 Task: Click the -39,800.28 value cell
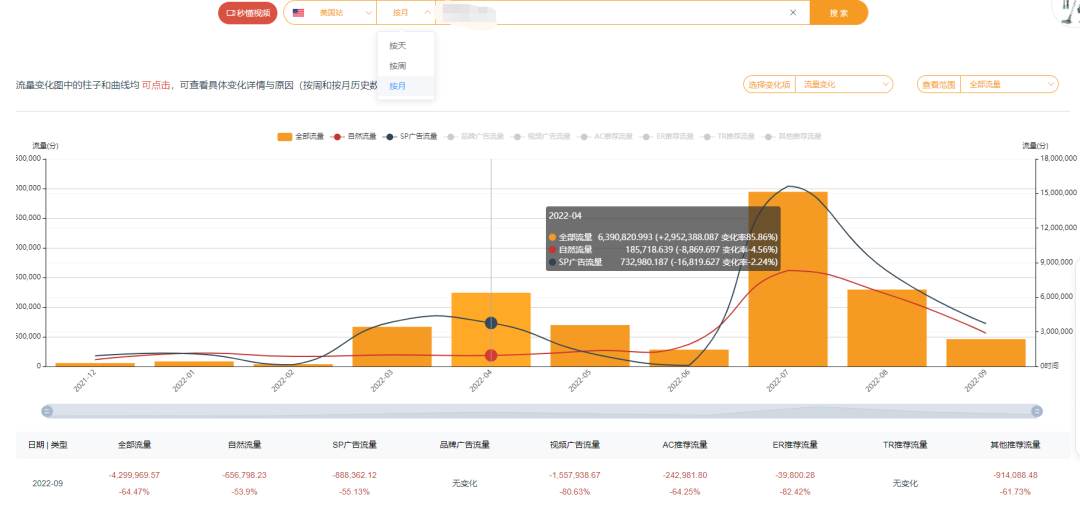796,475
